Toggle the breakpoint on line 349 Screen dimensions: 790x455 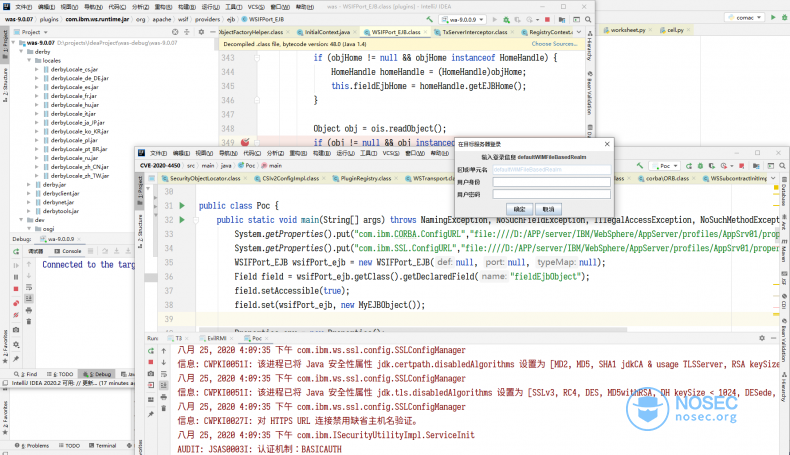[245, 143]
